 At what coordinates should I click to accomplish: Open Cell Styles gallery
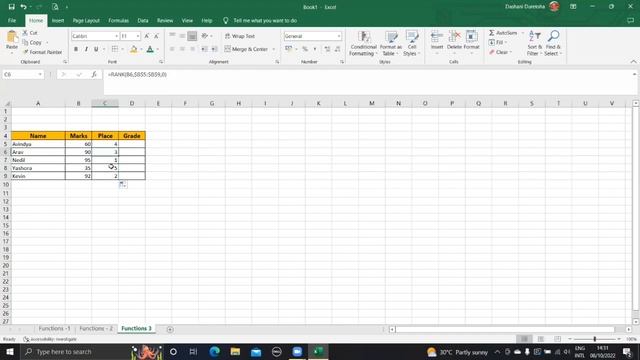[x=412, y=43]
